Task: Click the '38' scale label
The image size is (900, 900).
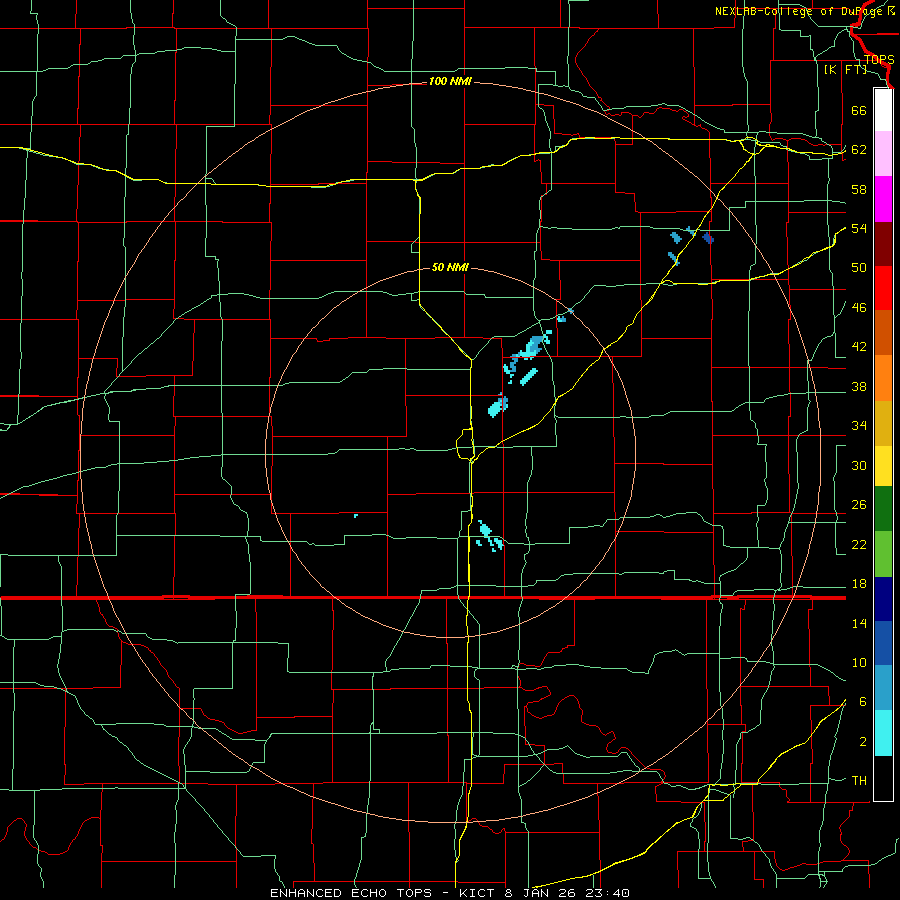Action: point(859,387)
